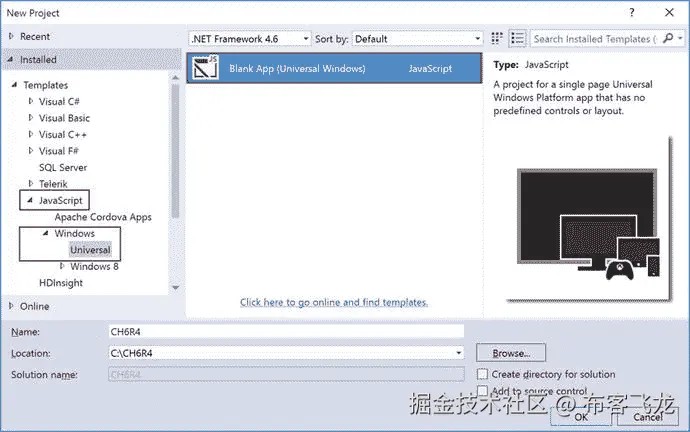Toggle Create directory for solution checkbox
This screenshot has height=432, width=690.
(482, 374)
